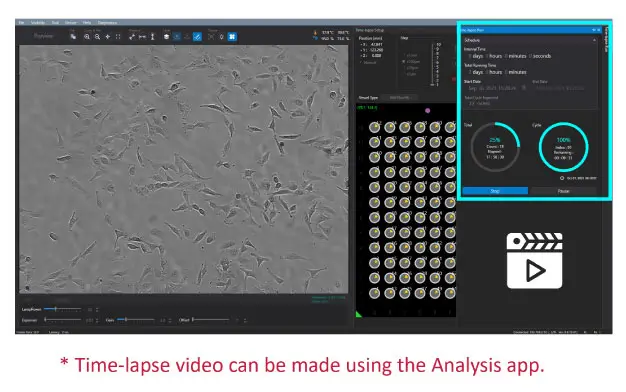Click the blue Stop button

coord(495,191)
